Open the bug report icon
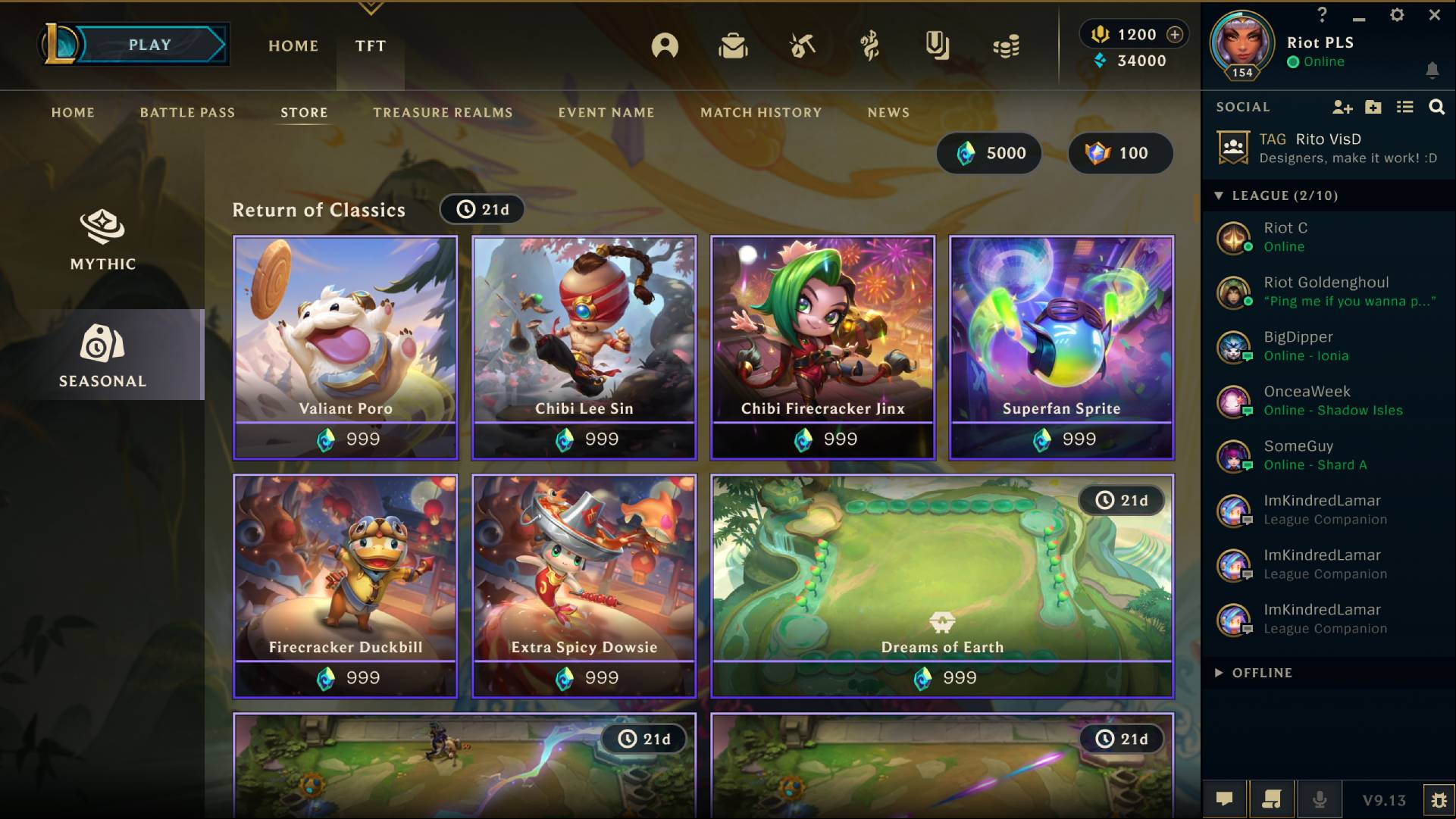 1439,800
